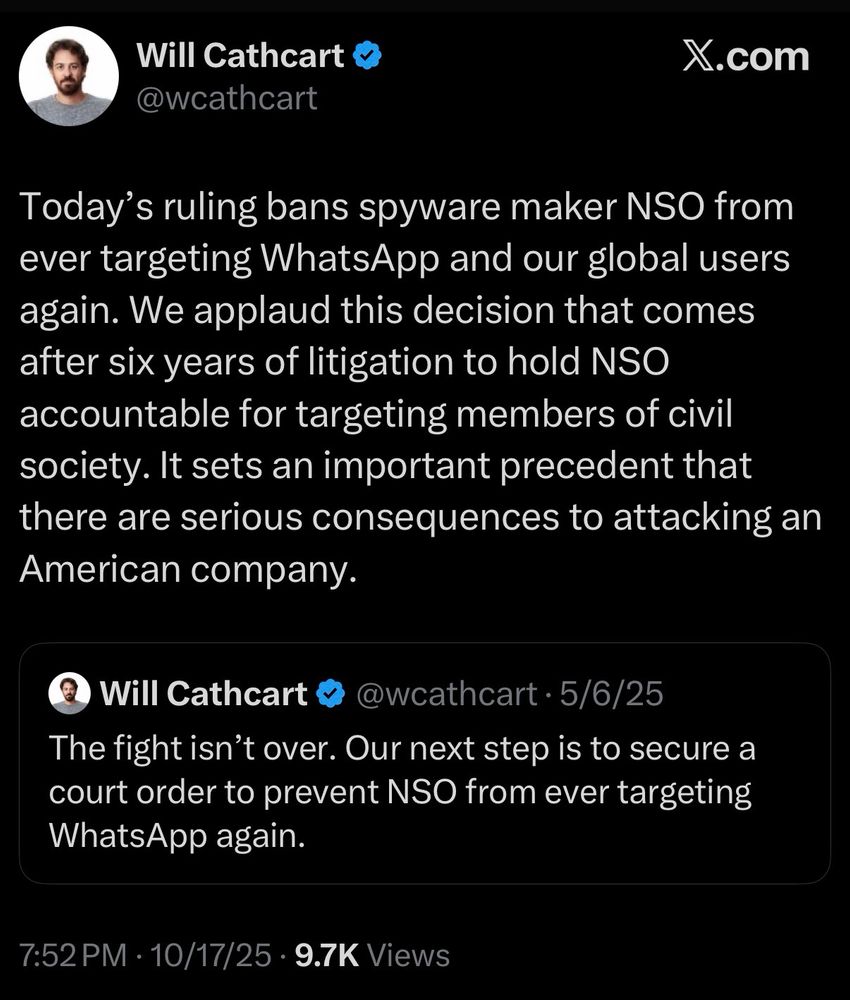Click the small avatar in the quoted tweet
Image resolution: width=850 pixels, height=1000 pixels.
coord(69,693)
